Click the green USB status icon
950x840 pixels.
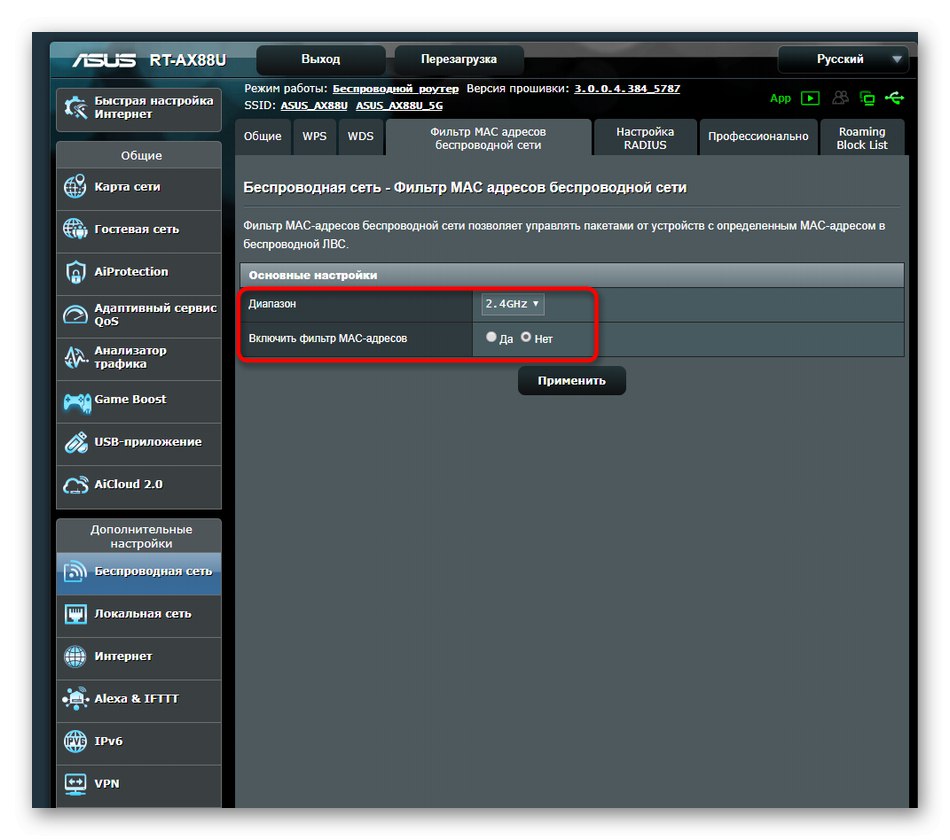coord(894,98)
